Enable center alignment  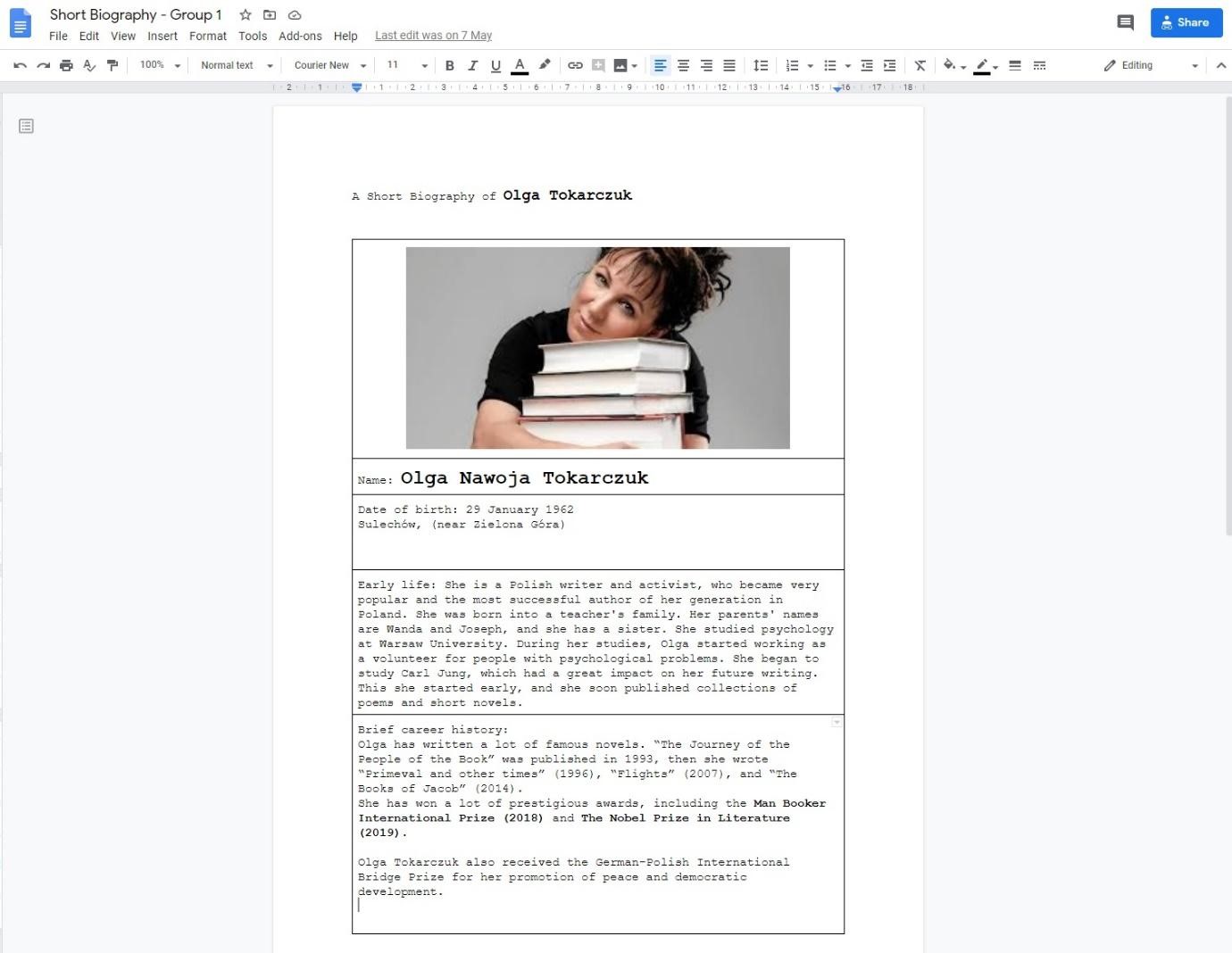[x=683, y=65]
